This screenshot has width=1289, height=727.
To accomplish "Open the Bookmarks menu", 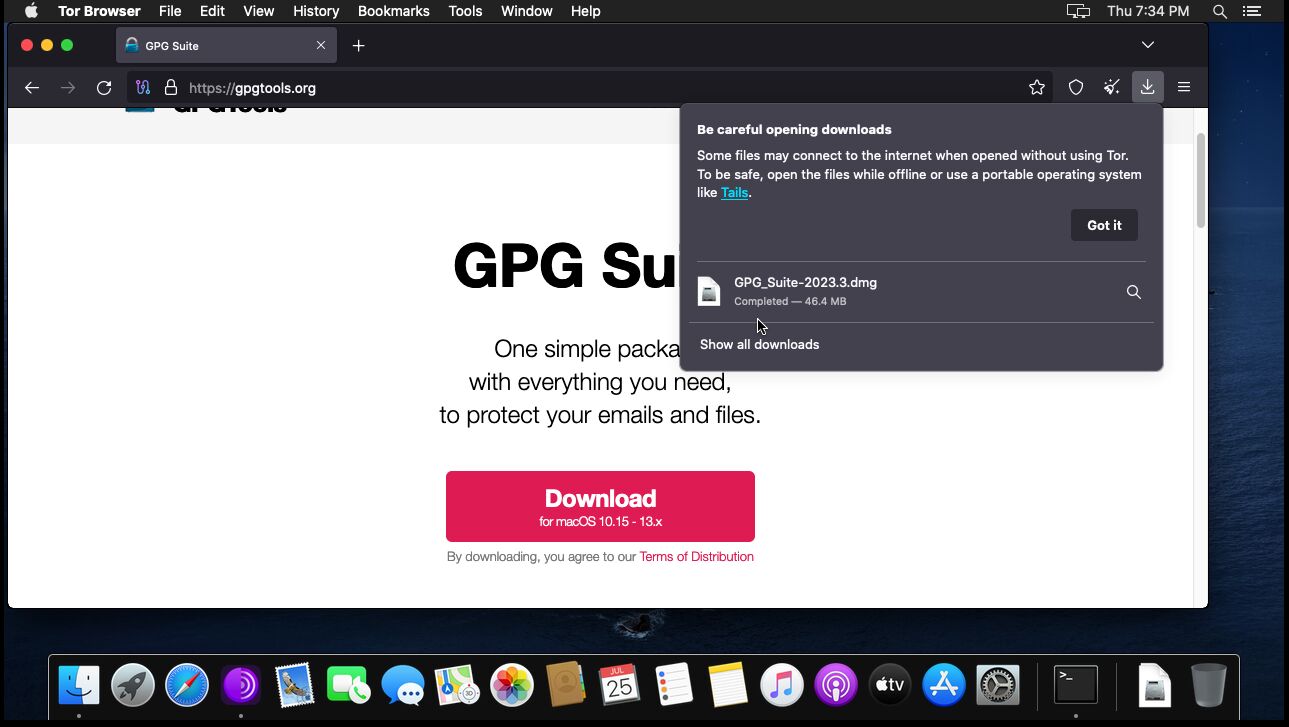I will [393, 11].
